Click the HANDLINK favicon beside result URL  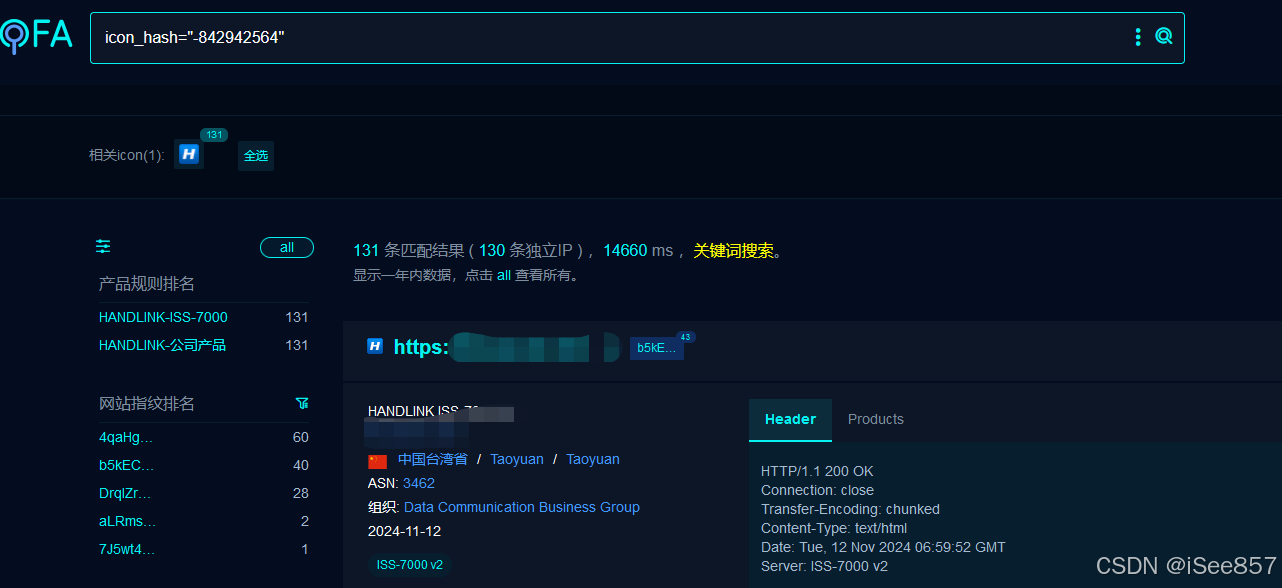[x=375, y=346]
